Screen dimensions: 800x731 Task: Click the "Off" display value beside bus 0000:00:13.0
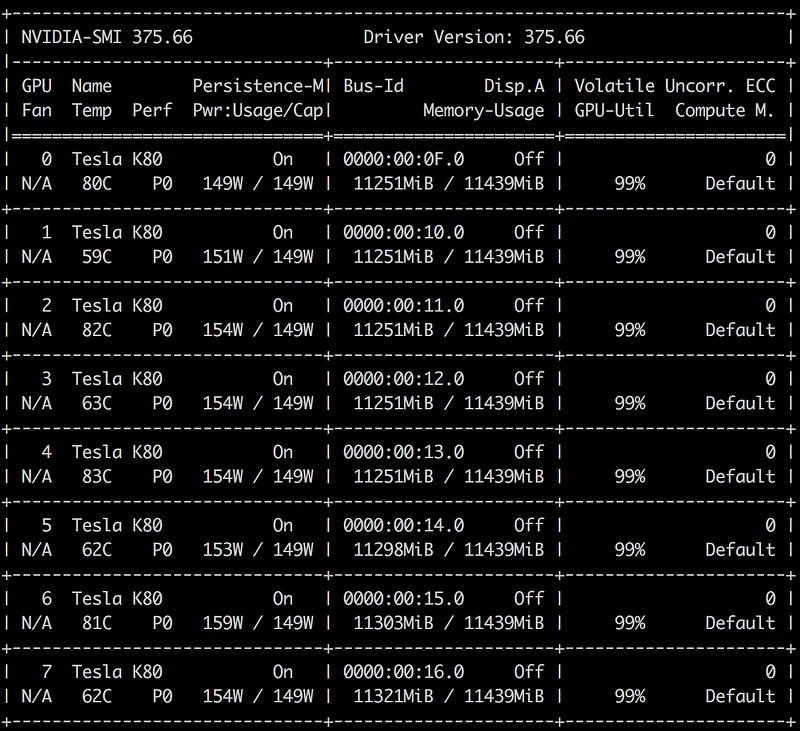tap(529, 452)
